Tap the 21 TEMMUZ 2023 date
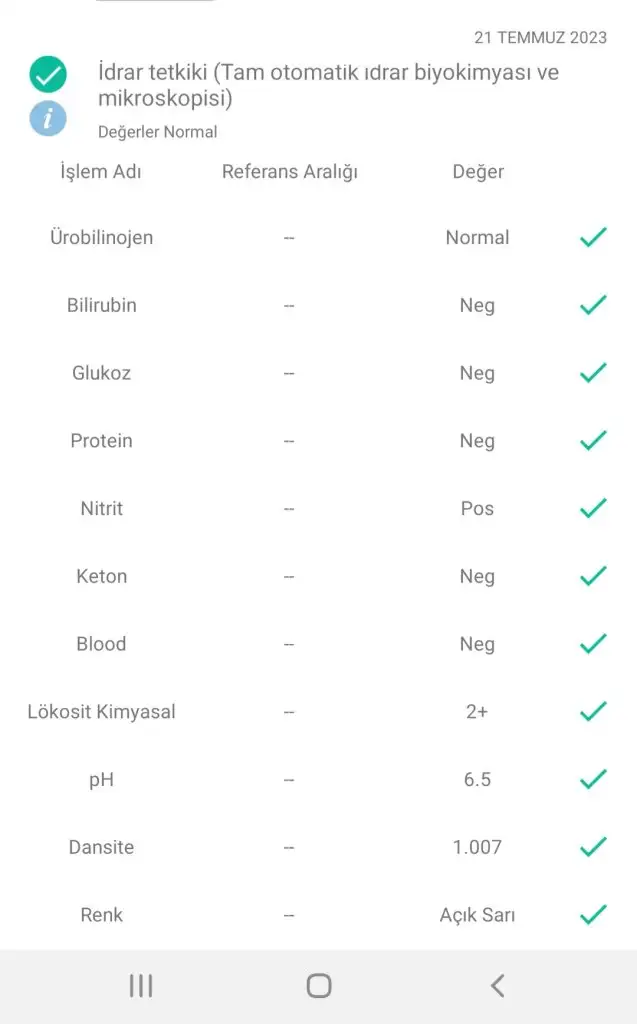Screen dimensions: 637x1024 pyautogui.click(x=540, y=38)
